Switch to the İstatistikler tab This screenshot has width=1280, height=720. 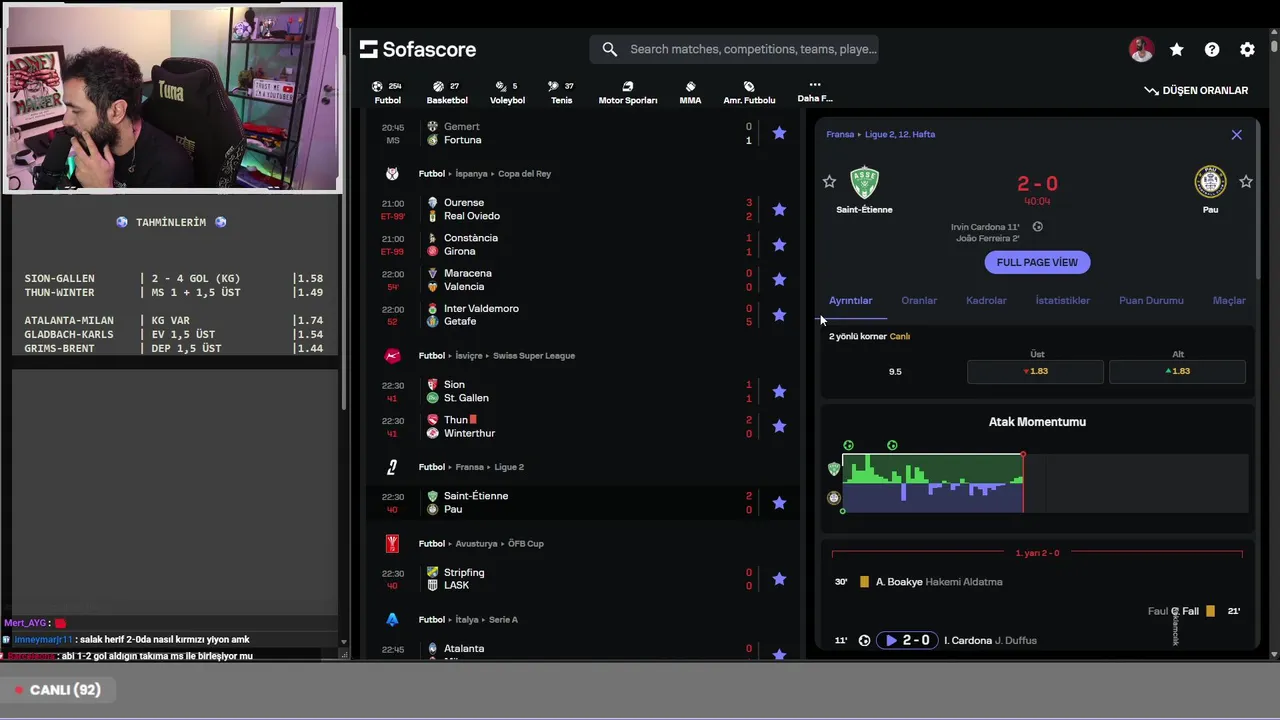point(1062,300)
